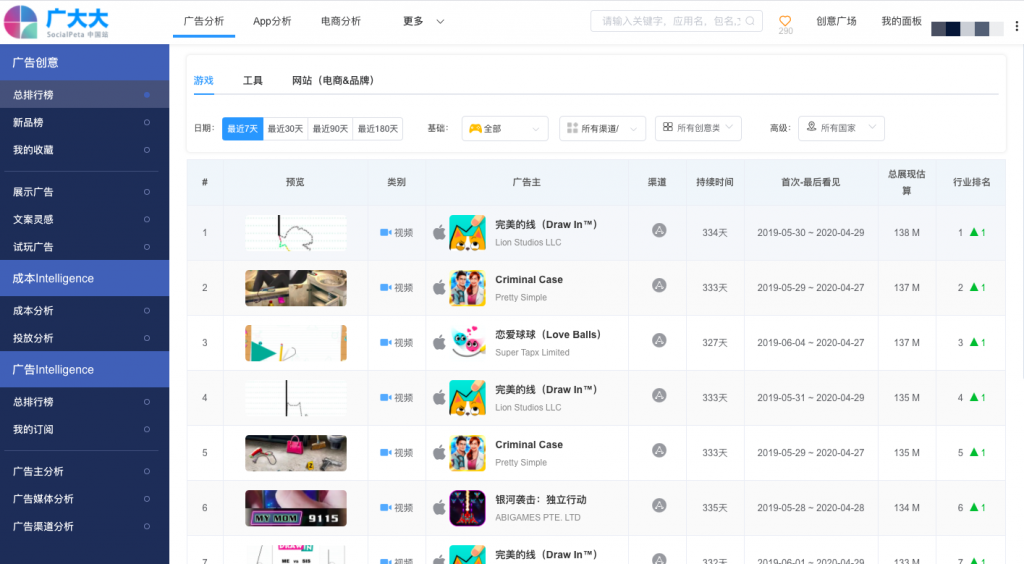Click the 完美的线 app icon in row 1
The height and width of the screenshot is (564, 1024).
[x=468, y=233]
